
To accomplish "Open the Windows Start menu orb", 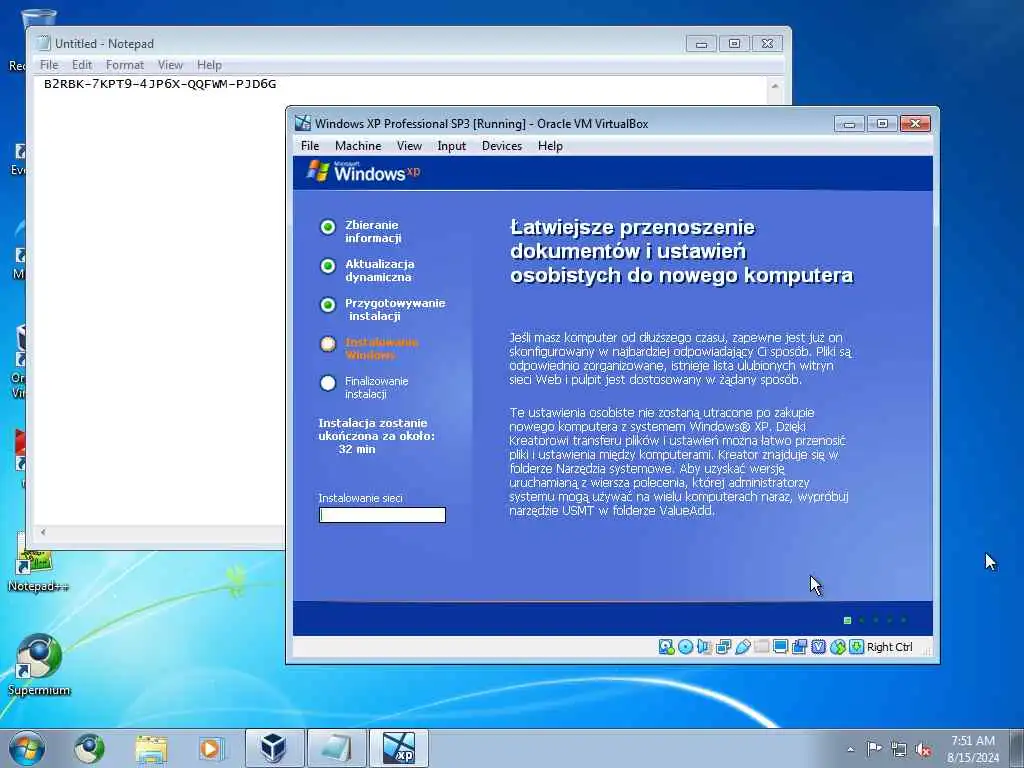I will 27,748.
